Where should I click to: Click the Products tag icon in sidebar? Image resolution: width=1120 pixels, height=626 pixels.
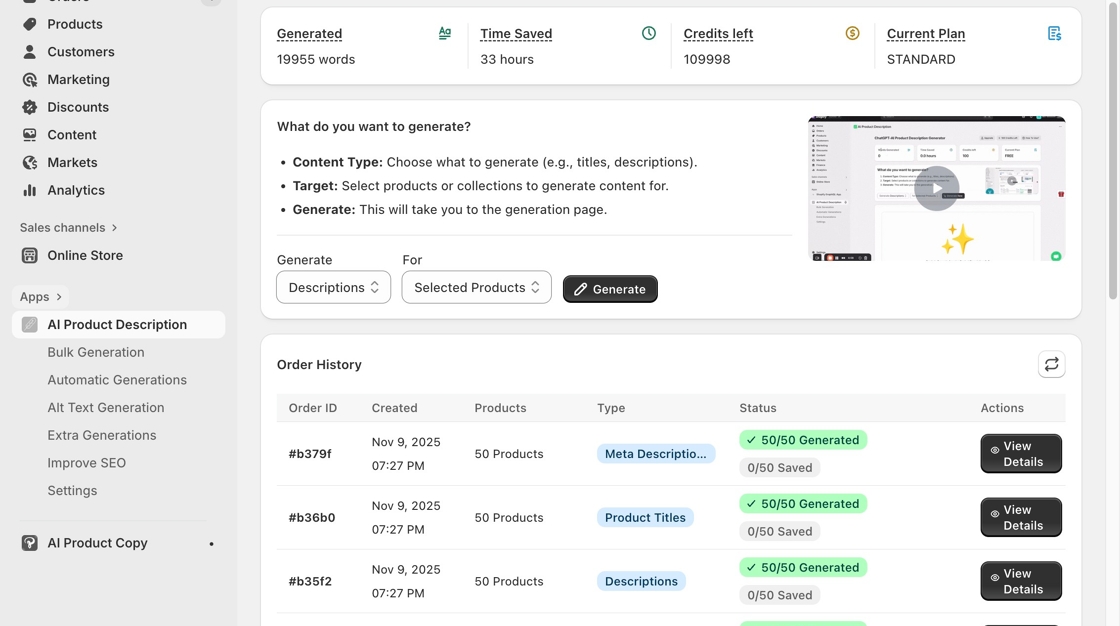point(30,24)
